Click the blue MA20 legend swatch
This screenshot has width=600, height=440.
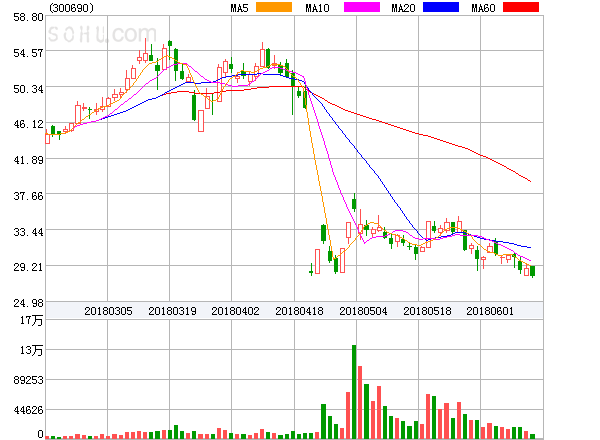click(441, 7)
